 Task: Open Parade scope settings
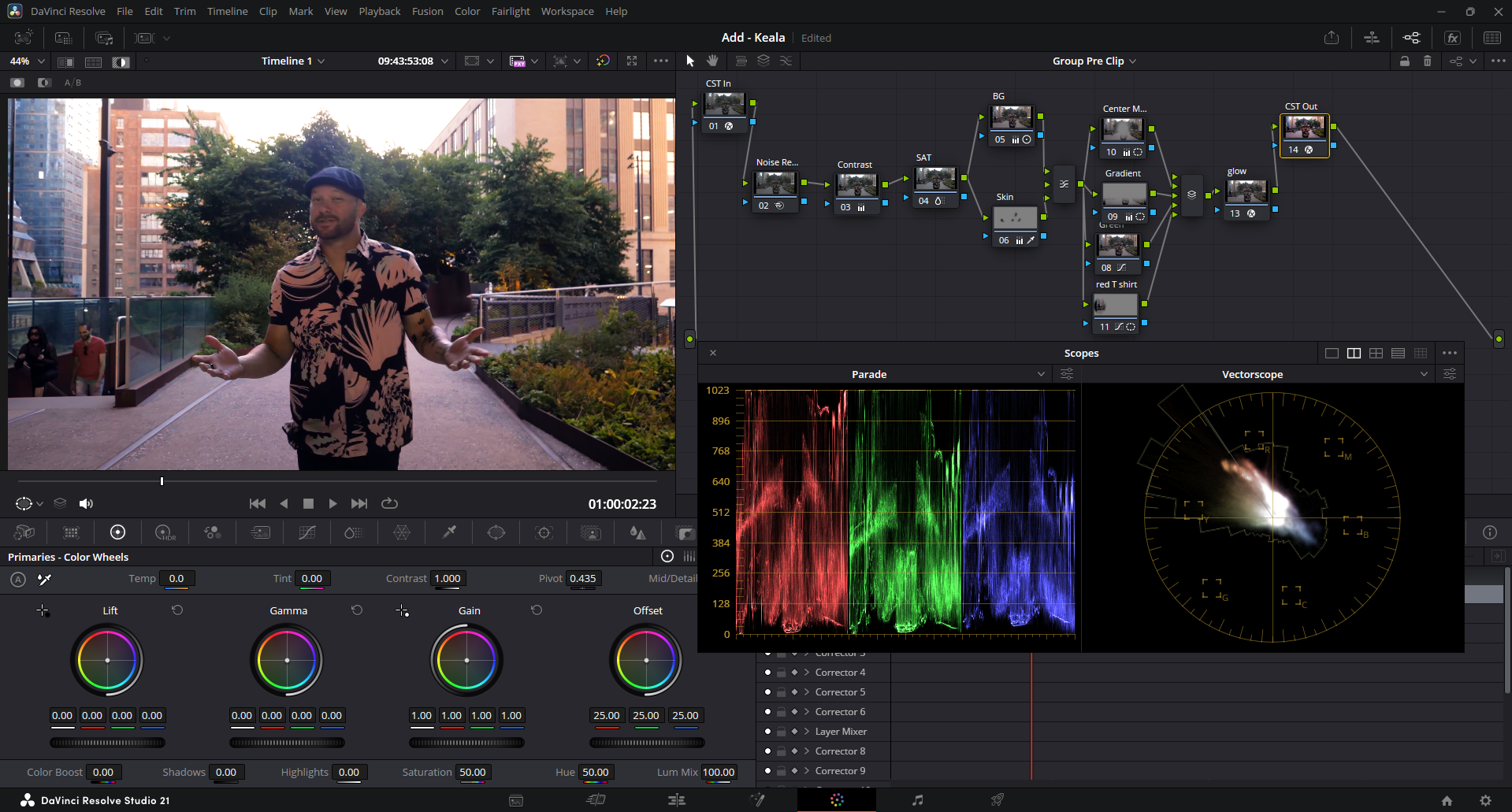1067,374
